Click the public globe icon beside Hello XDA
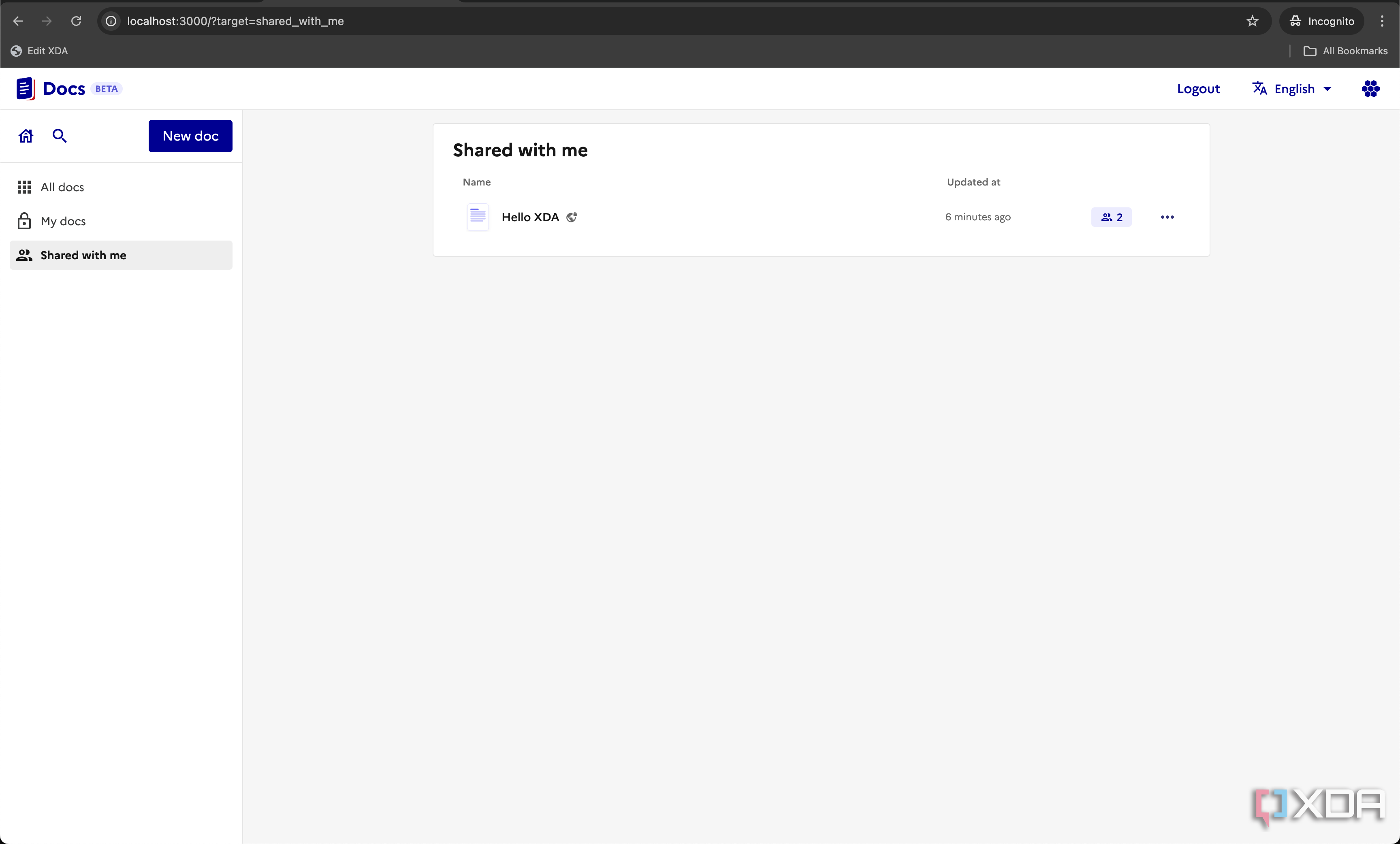Viewport: 1400px width, 844px height. [x=572, y=217]
